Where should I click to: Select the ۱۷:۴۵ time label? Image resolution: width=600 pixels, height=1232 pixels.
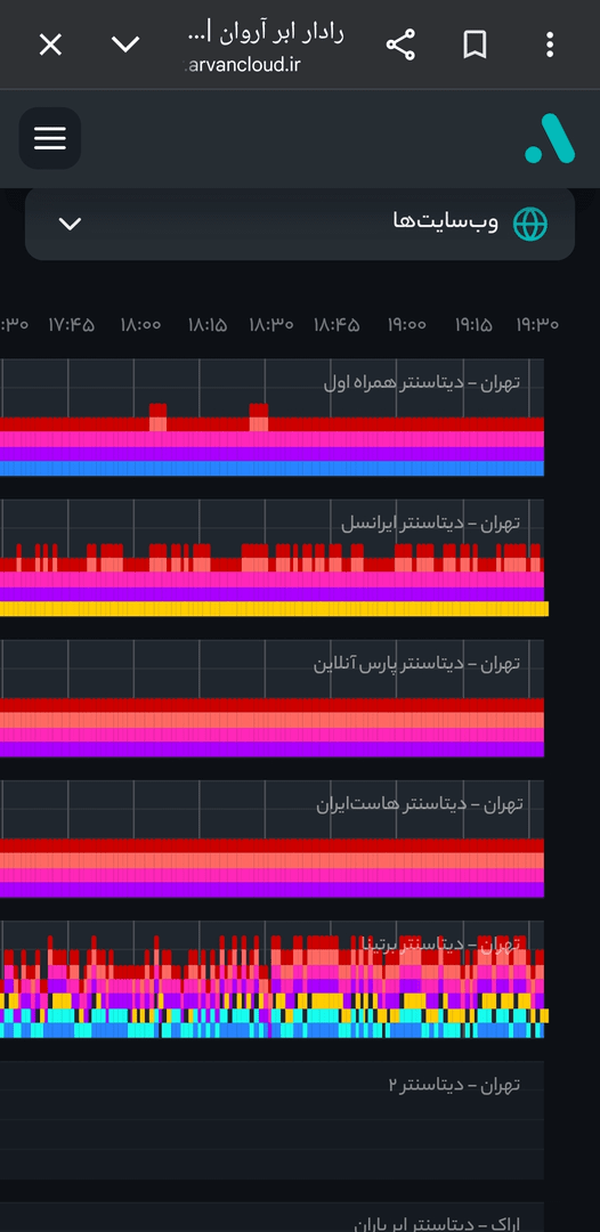coord(71,324)
